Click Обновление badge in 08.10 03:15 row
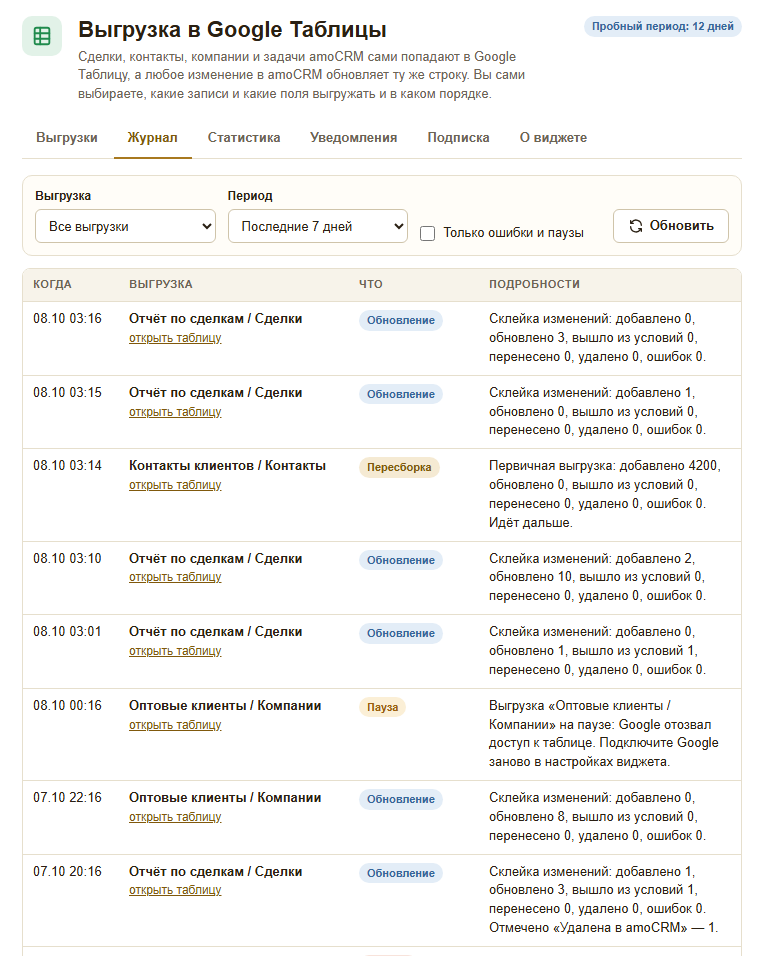The image size is (764, 956). 401,394
